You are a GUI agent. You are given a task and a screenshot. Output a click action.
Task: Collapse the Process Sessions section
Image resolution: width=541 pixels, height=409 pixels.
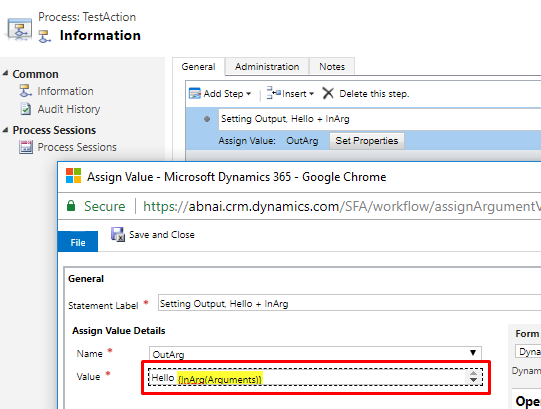click(x=5, y=130)
